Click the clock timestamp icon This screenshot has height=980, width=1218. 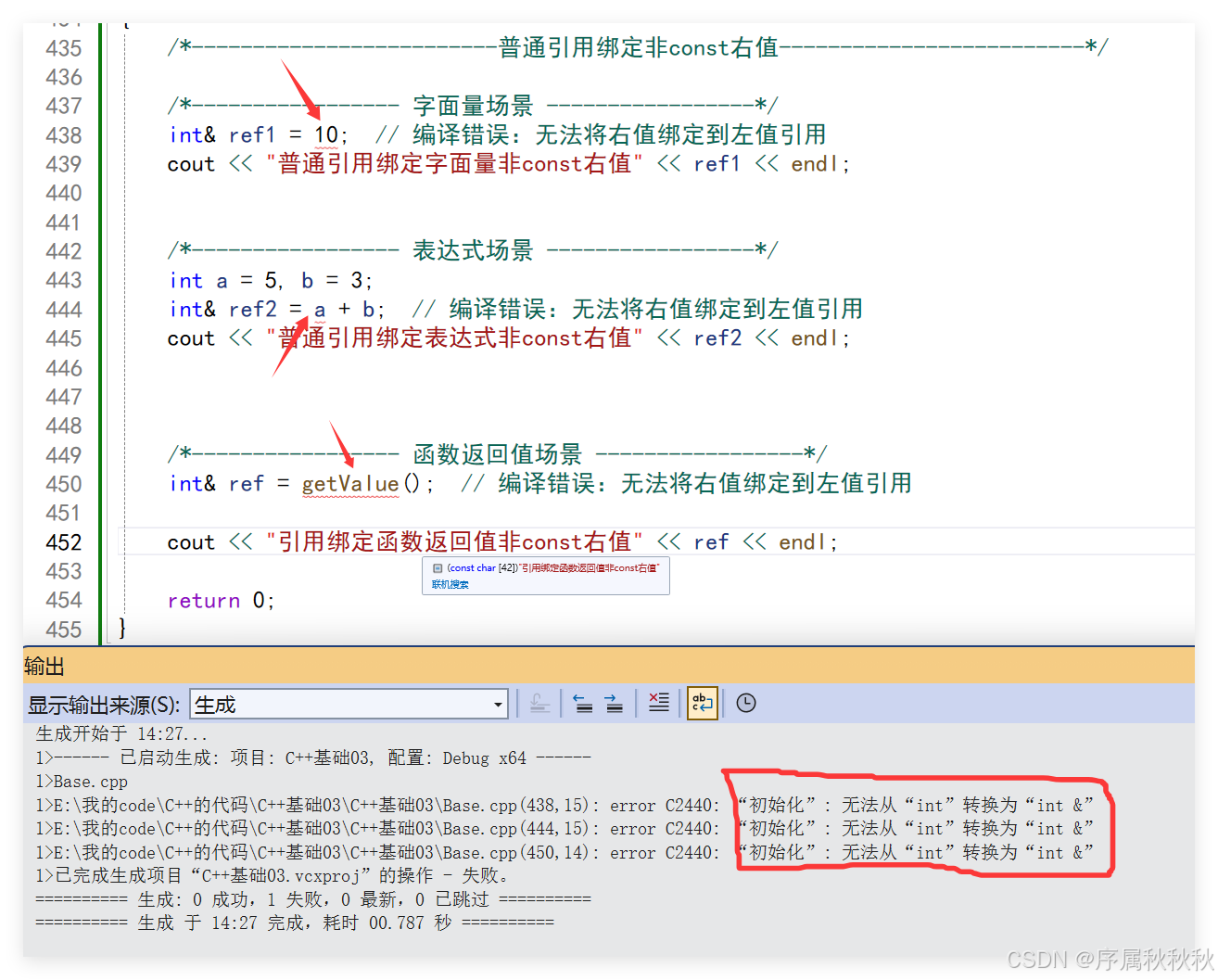[x=746, y=704]
